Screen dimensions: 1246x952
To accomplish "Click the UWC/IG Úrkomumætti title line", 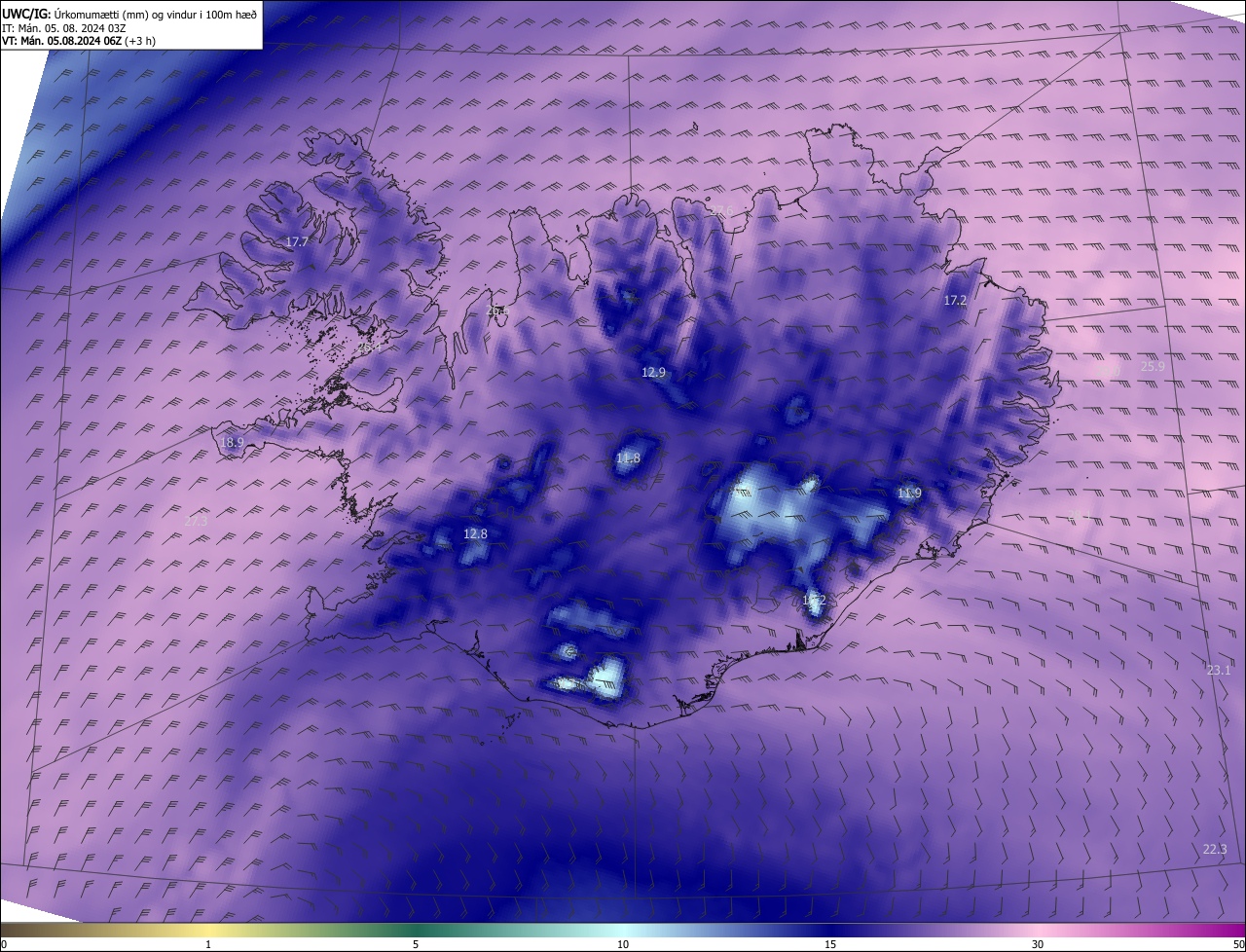I will (129, 15).
